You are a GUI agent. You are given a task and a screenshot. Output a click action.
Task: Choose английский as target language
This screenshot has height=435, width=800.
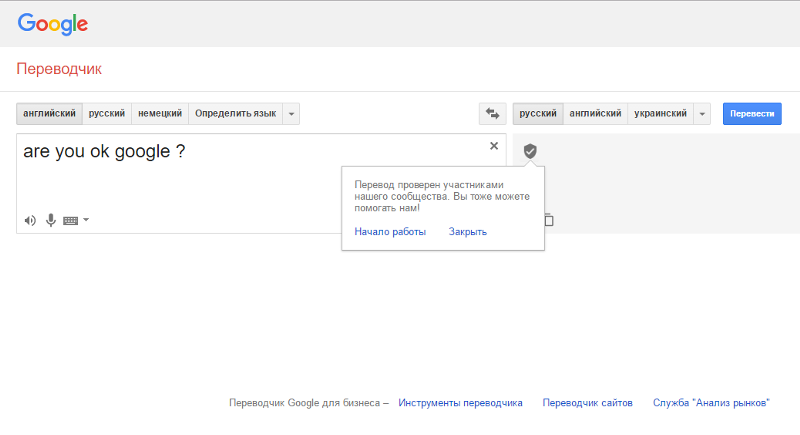[595, 114]
